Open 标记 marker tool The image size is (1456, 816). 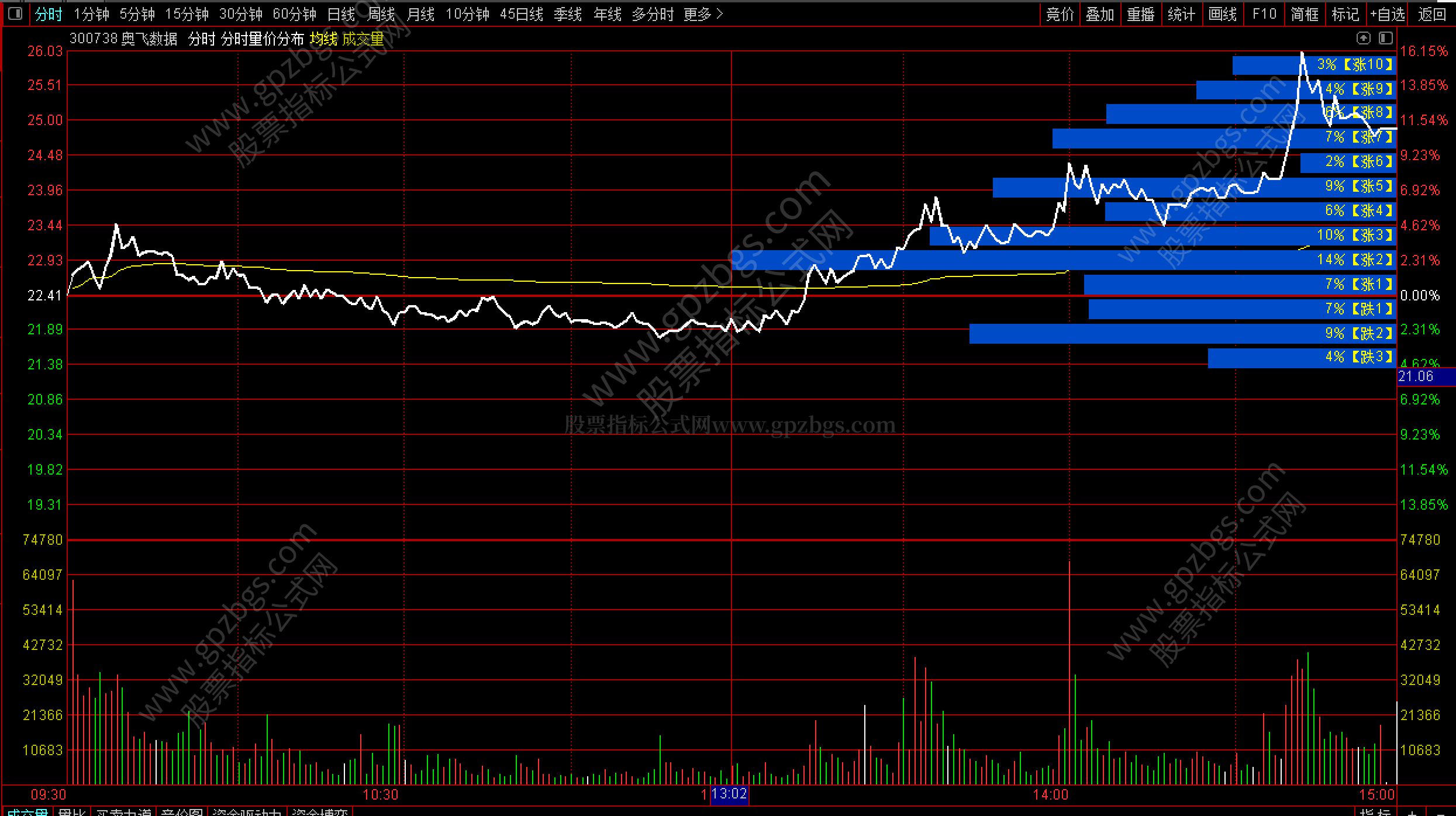coord(1345,14)
